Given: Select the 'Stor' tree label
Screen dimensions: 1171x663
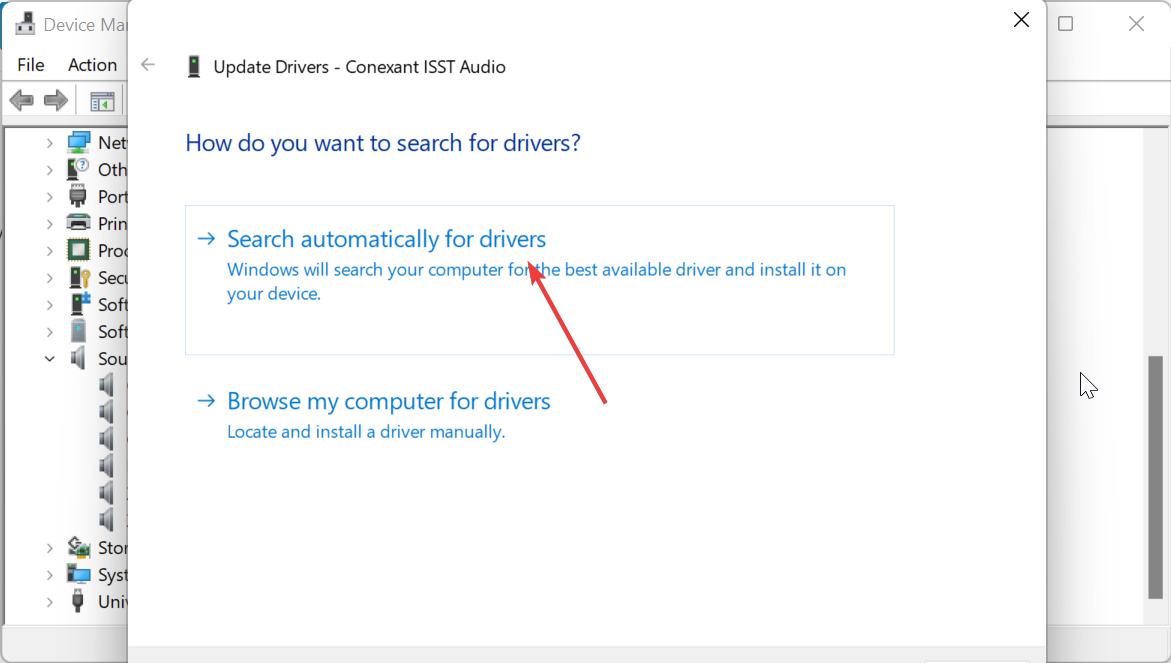Looking at the screenshot, I should (x=112, y=547).
